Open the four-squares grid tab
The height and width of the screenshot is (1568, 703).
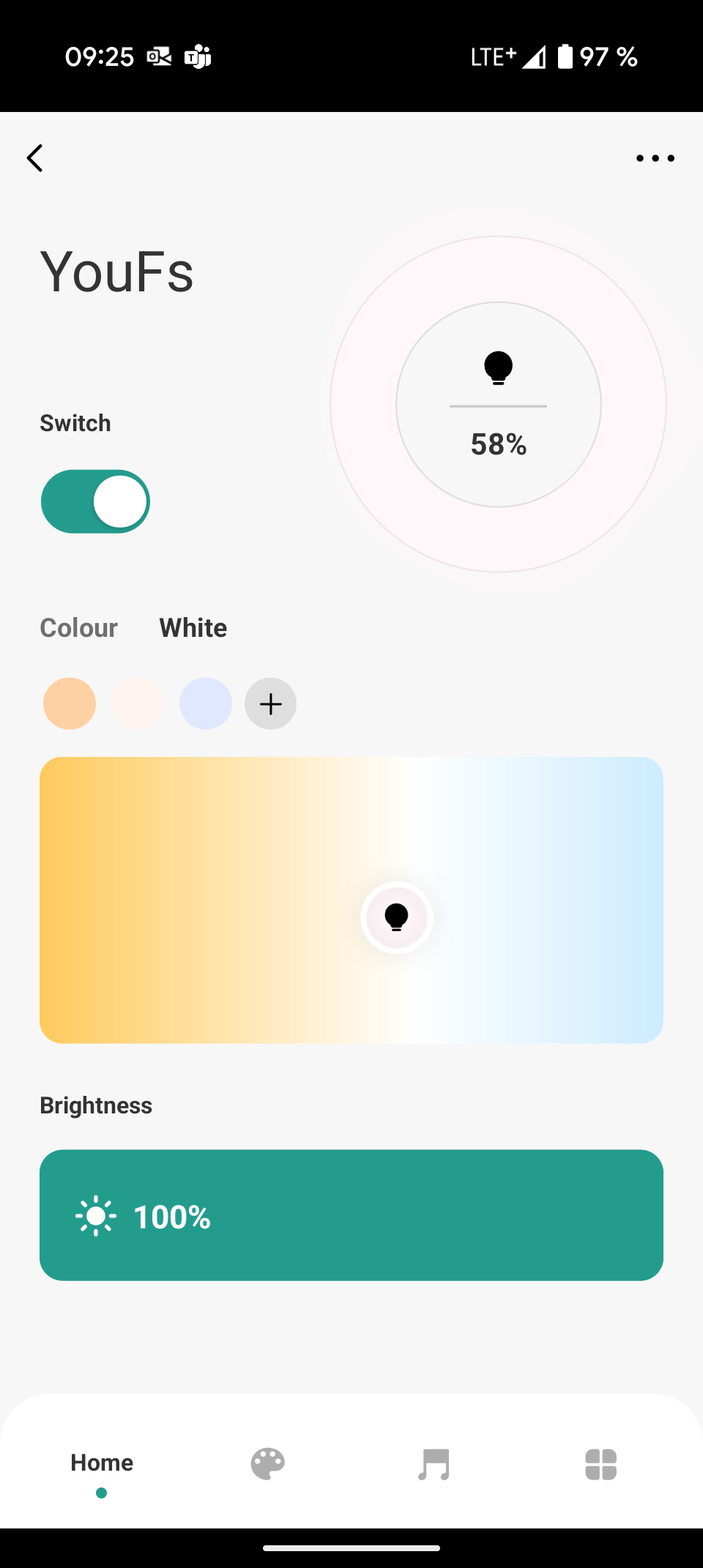(x=601, y=1464)
